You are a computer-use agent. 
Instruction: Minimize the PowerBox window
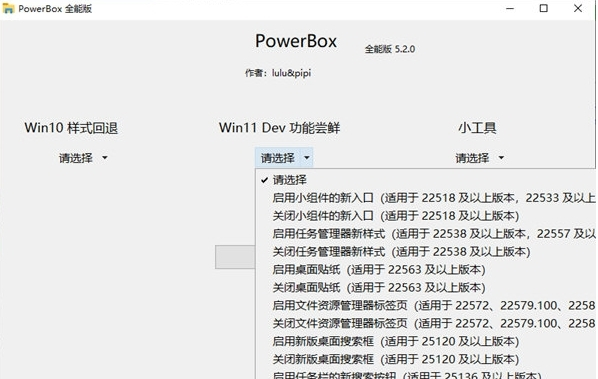(x=510, y=8)
